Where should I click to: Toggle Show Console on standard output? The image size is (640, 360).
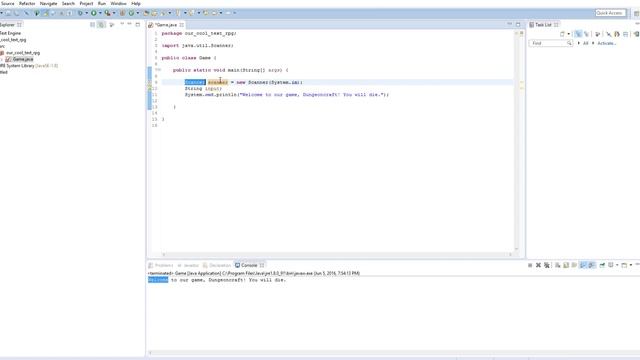[x=584, y=265]
